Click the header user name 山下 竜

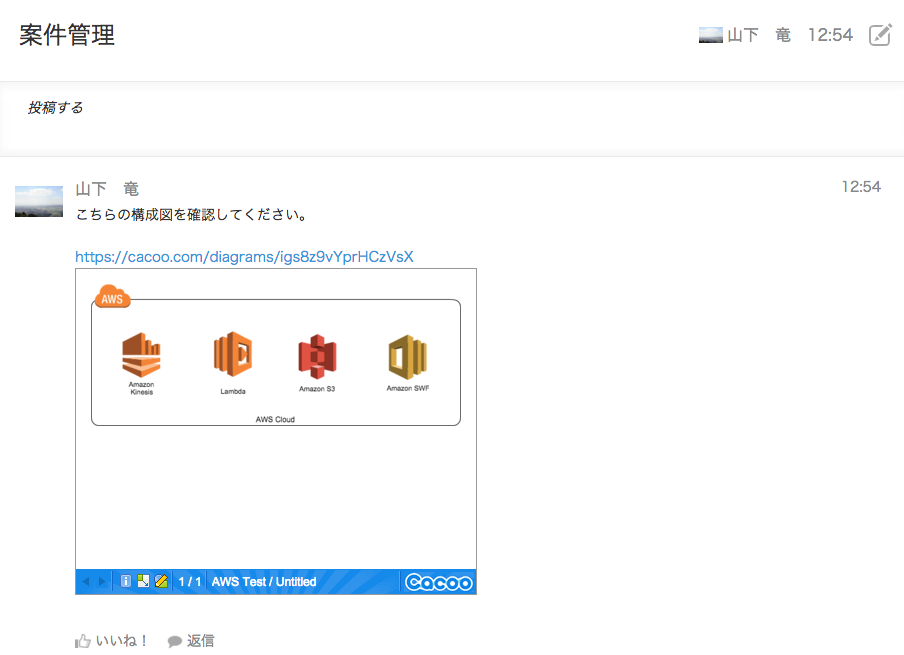[x=759, y=35]
